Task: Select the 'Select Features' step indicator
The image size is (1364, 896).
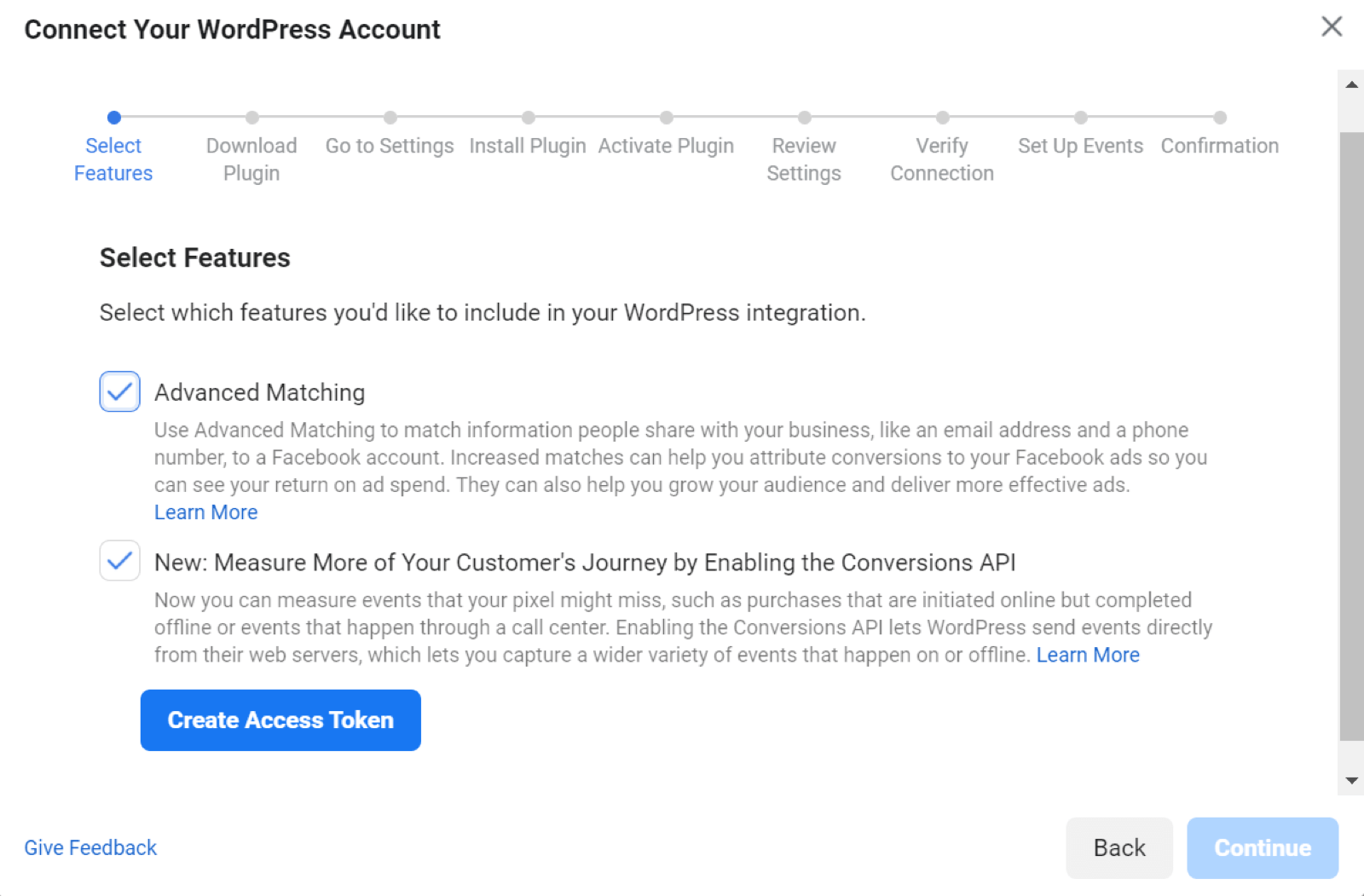Action: pyautogui.click(x=113, y=118)
